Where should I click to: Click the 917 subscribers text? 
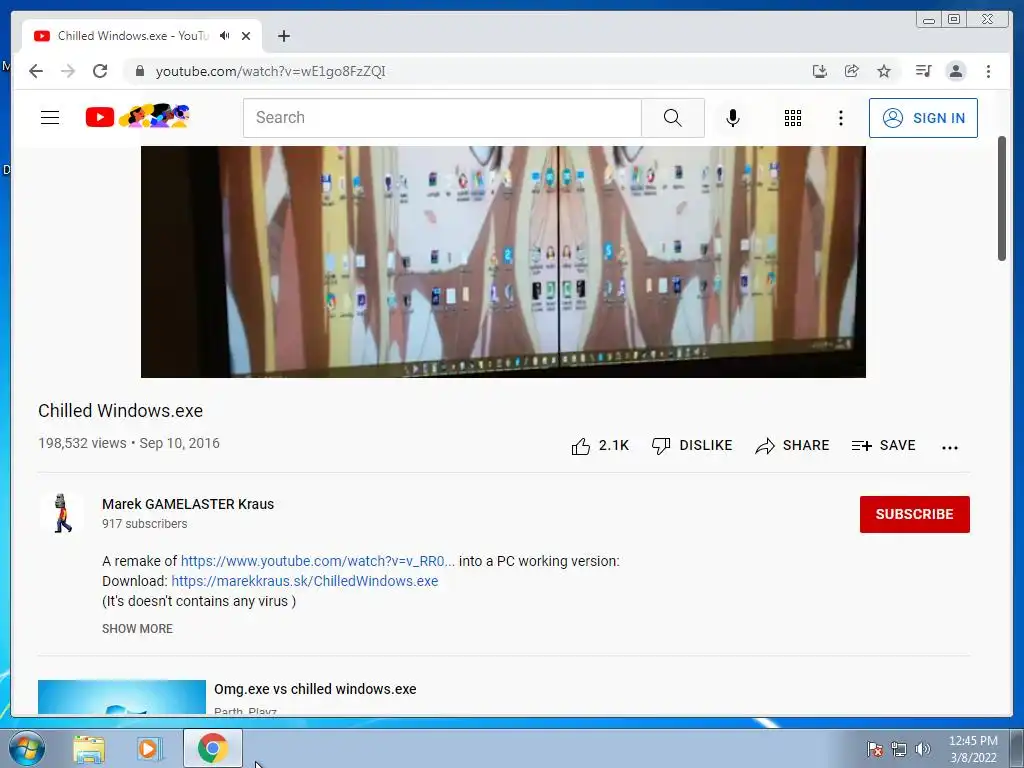(x=144, y=524)
